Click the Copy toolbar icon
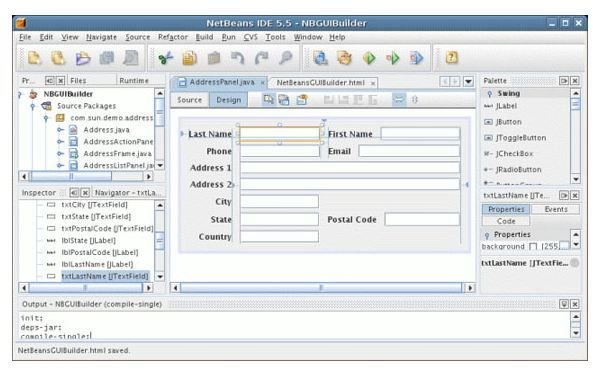The height and width of the screenshot is (369, 593). [x=189, y=58]
